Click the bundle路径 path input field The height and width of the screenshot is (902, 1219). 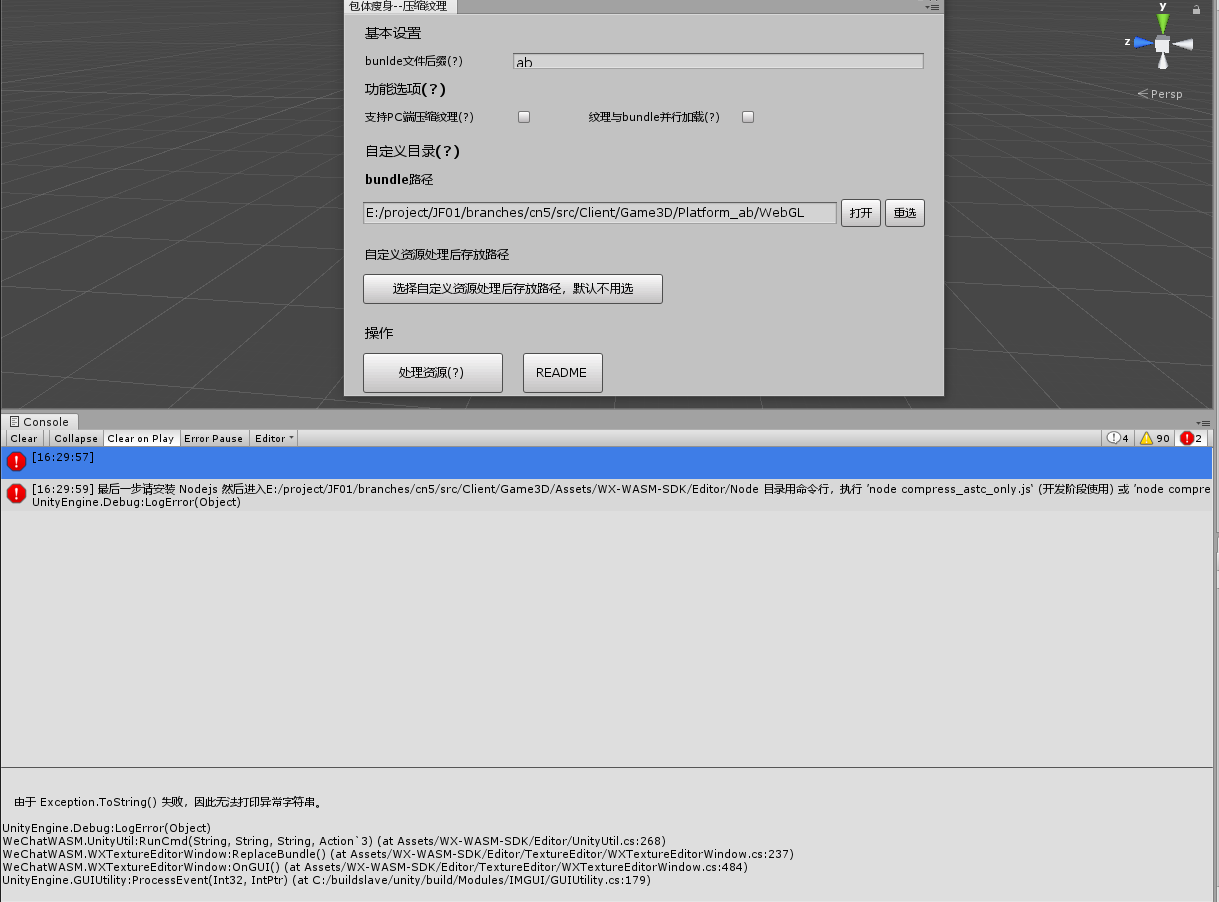pos(600,212)
